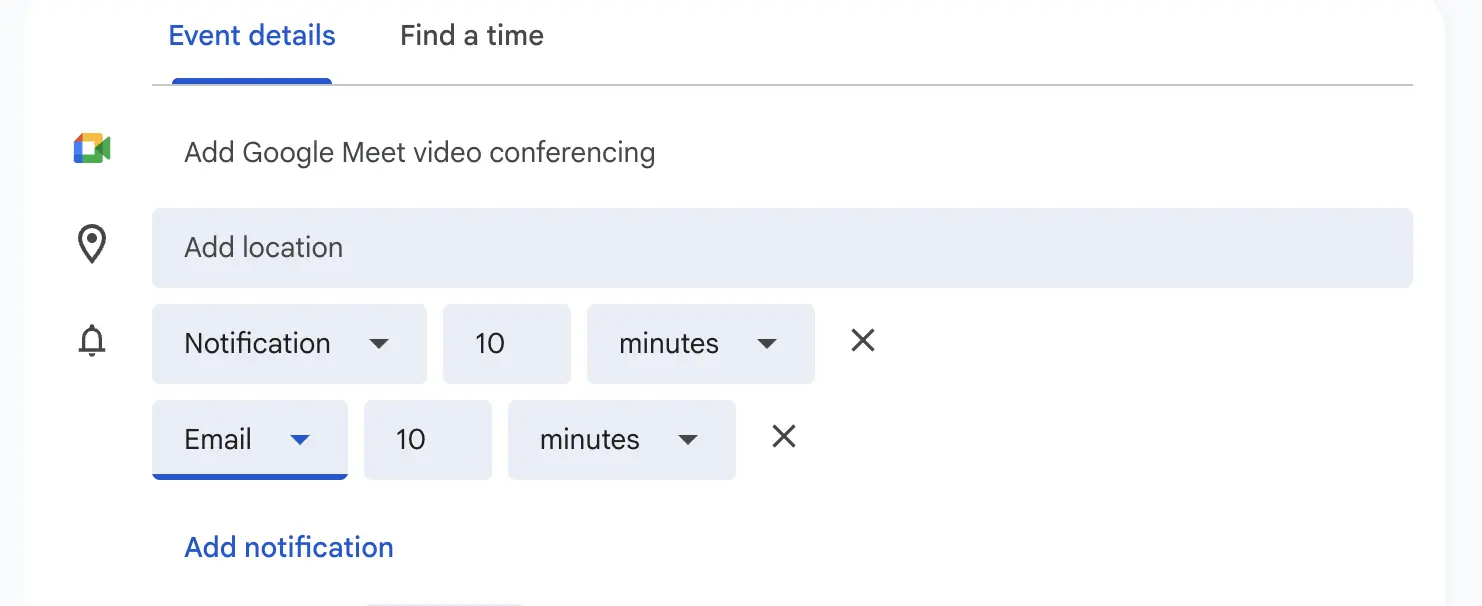Screen dimensions: 1482x606
Task: Open the Notification reminder type dropdown
Action: [289, 343]
